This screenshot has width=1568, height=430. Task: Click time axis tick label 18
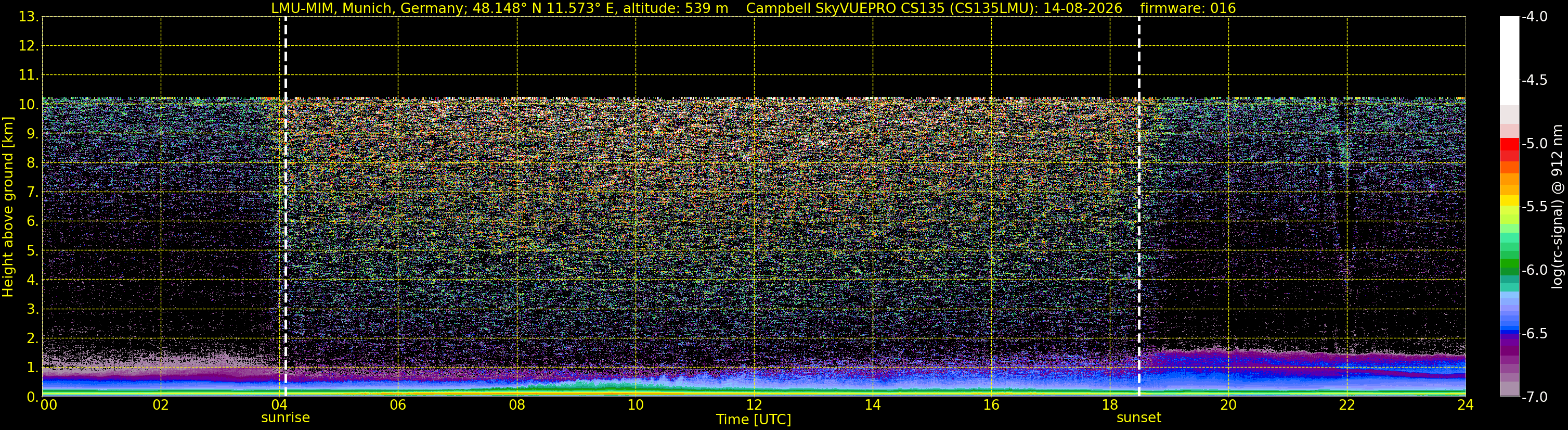pyautogui.click(x=1110, y=405)
